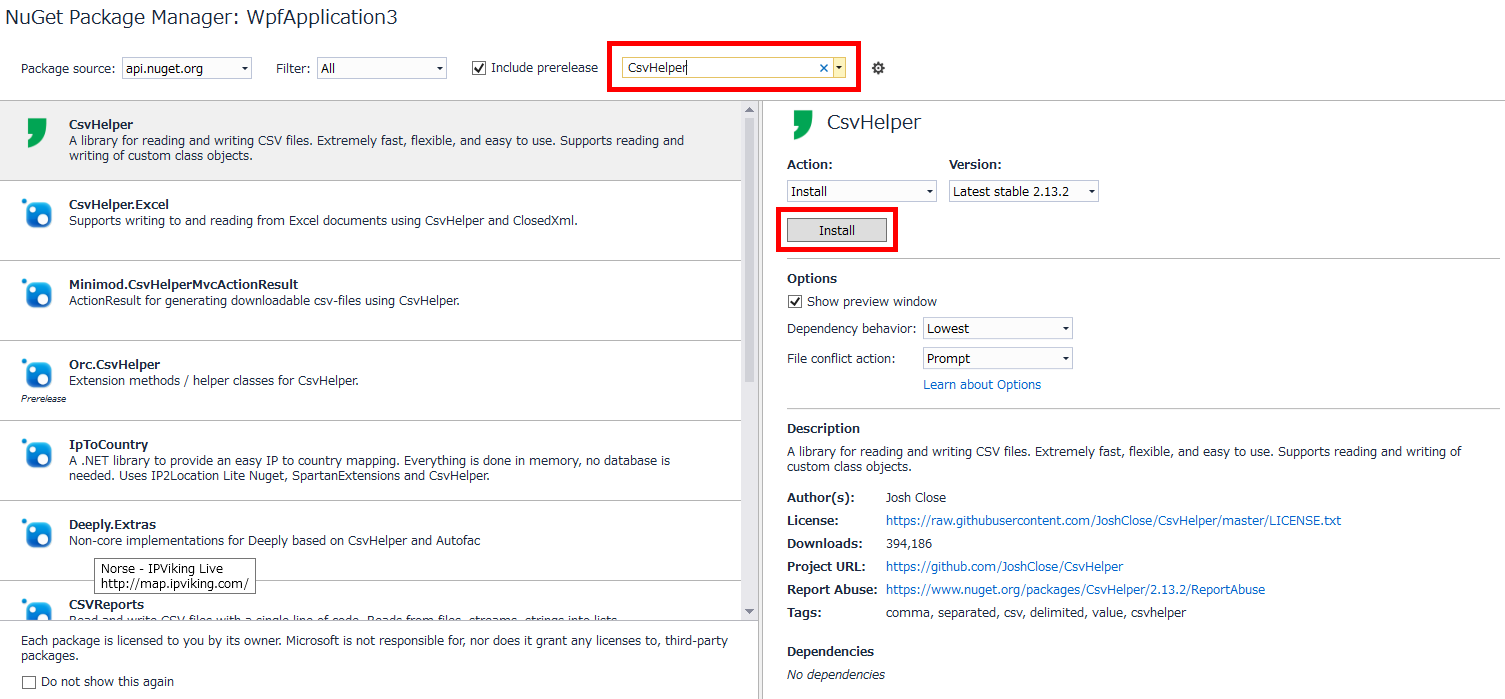
Task: Open the Dependency behavior dropdown
Action: 998,328
